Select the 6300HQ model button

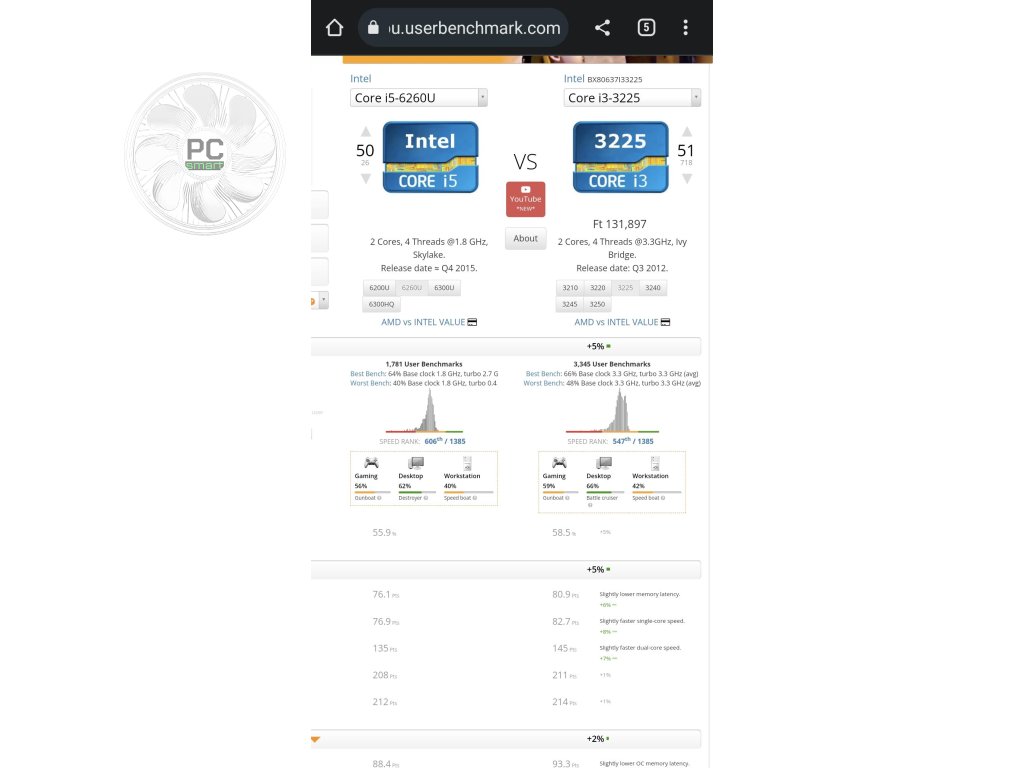click(381, 304)
